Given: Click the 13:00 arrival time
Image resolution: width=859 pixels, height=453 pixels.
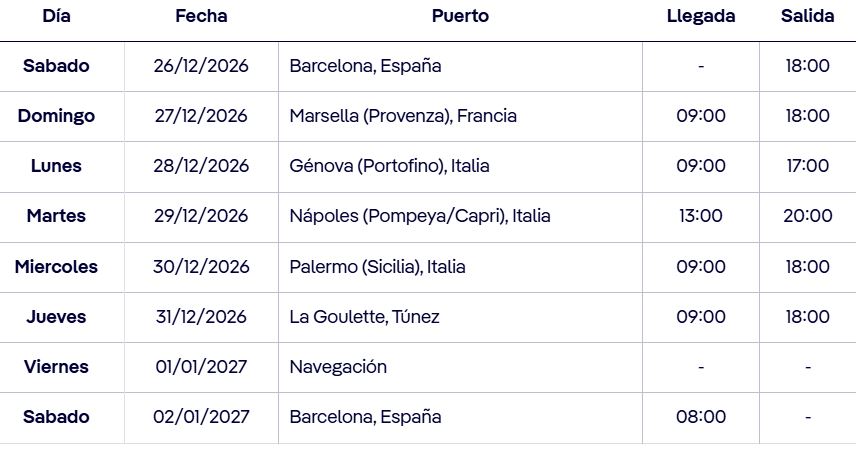Looking at the screenshot, I should tap(701, 216).
